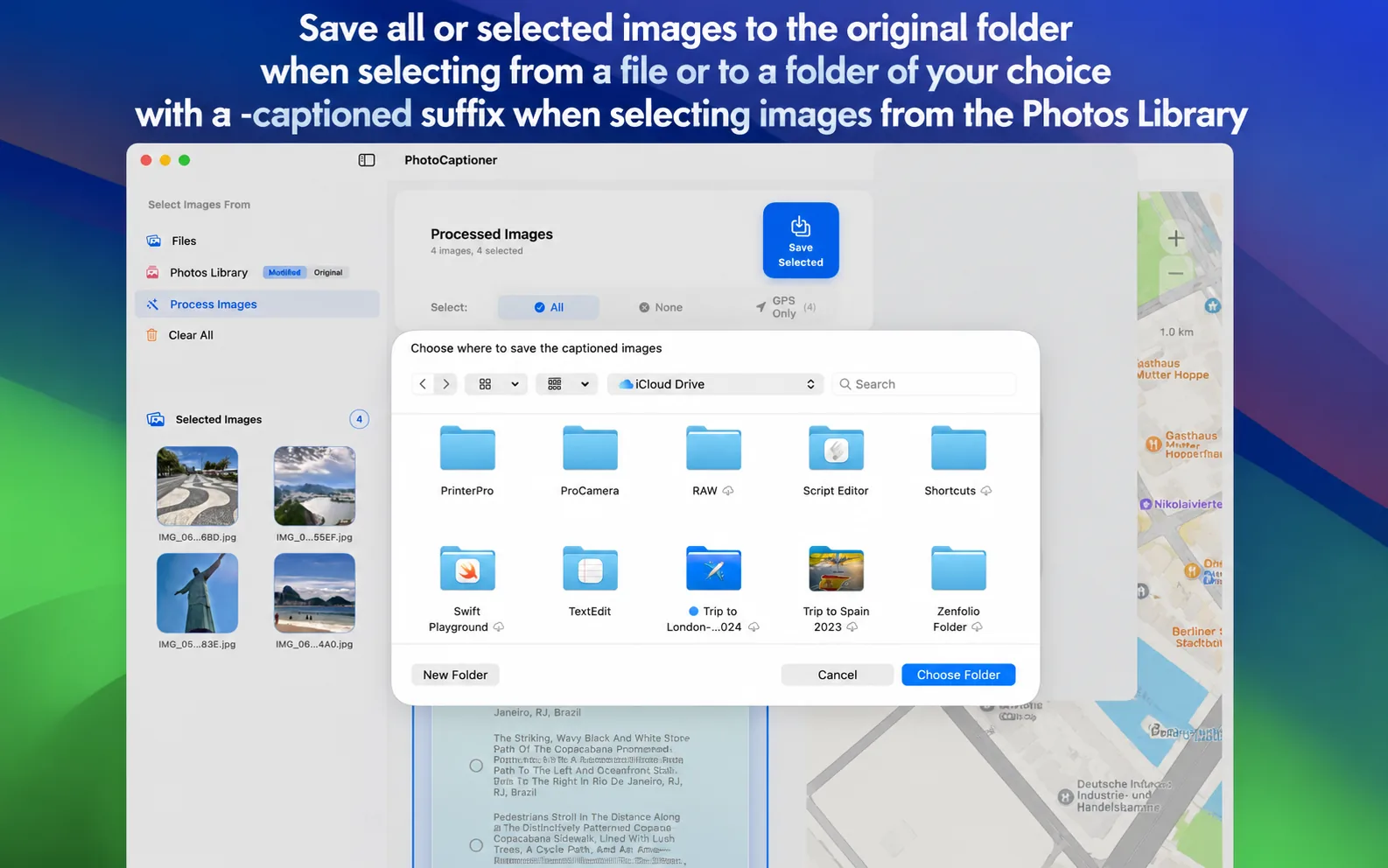Click the Zenfolio Folder cloud download icon
This screenshot has width=1388, height=868.
point(977,627)
